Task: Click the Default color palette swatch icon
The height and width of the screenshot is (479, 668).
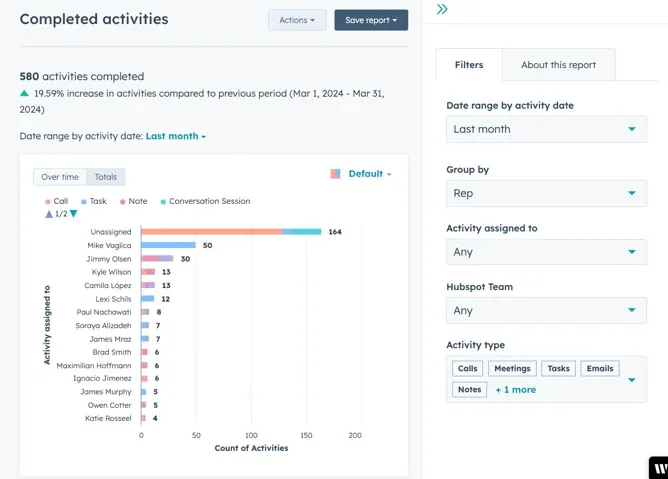Action: [335, 174]
